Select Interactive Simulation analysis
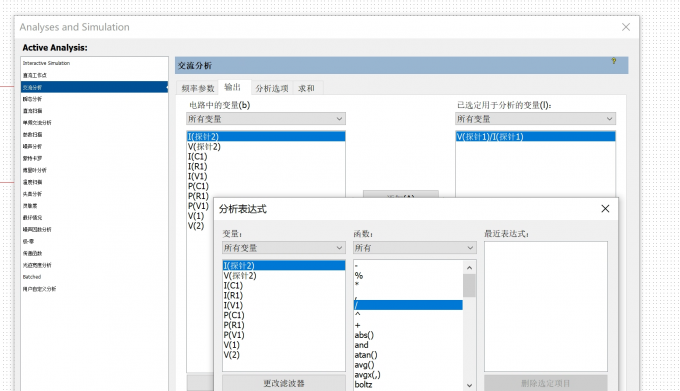 [x=94, y=63]
